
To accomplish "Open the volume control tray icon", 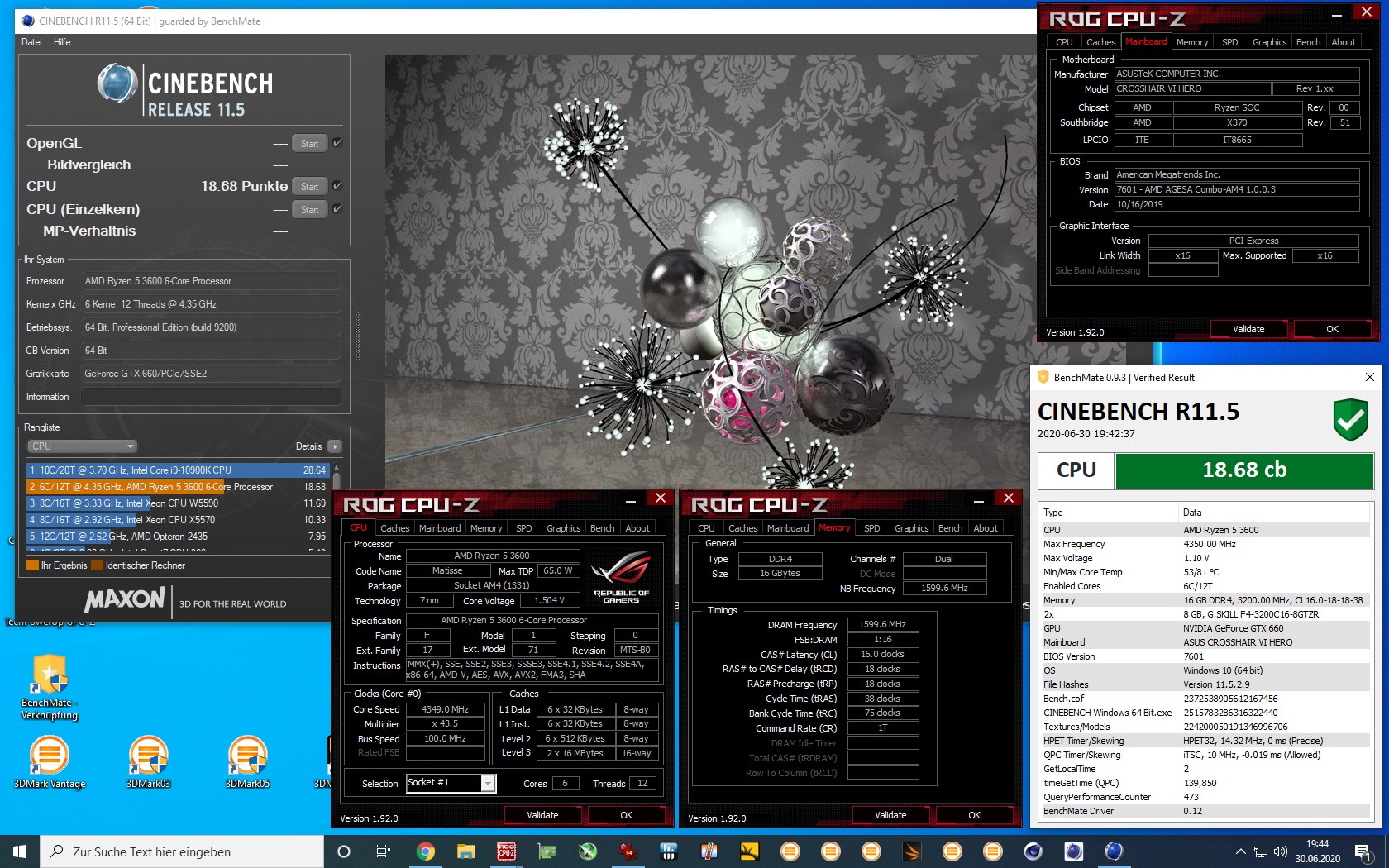I will 1281,851.
